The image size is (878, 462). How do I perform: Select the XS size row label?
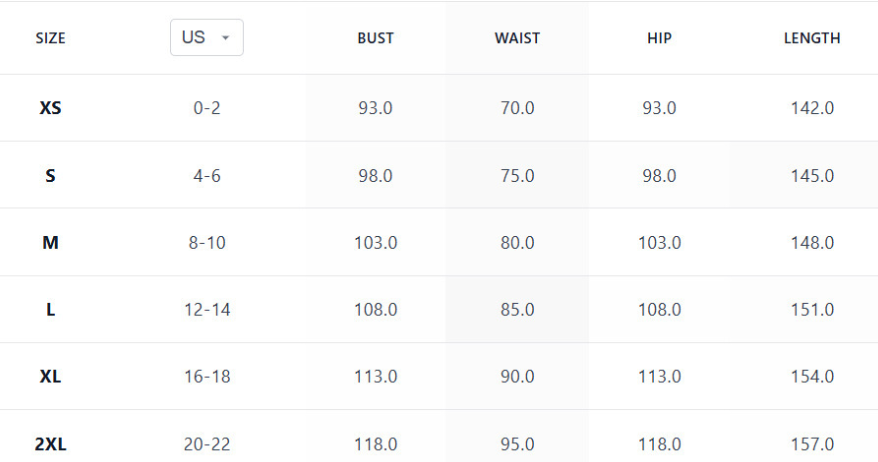click(x=50, y=108)
